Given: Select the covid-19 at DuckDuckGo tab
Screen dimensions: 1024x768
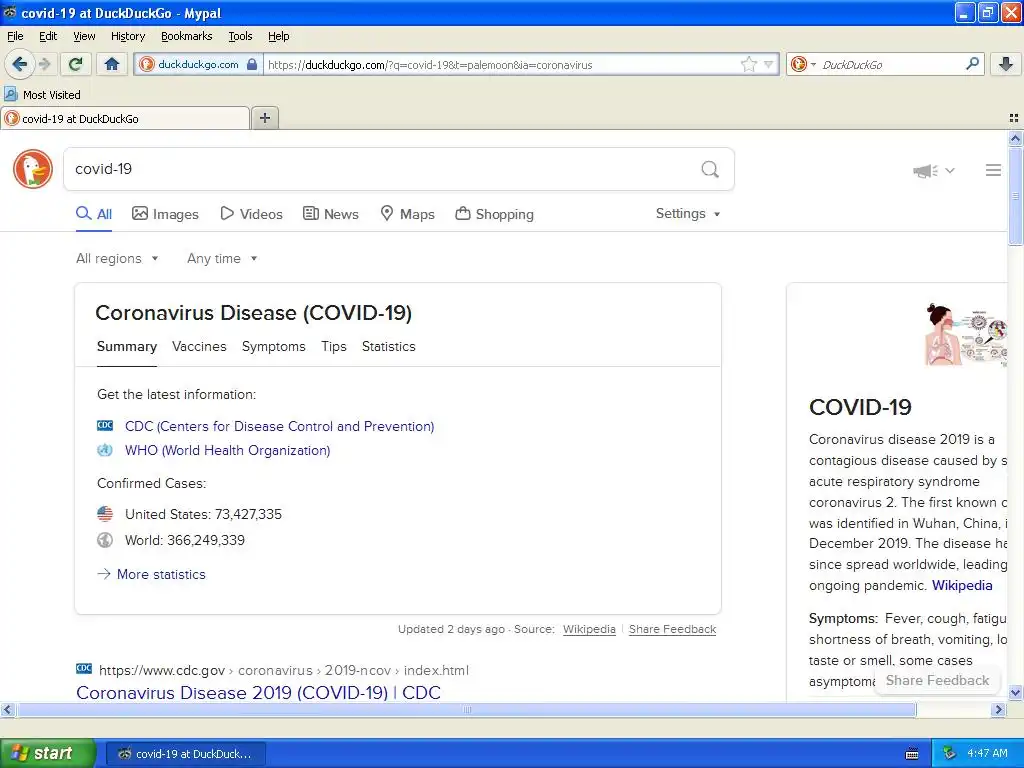Looking at the screenshot, I should point(125,118).
